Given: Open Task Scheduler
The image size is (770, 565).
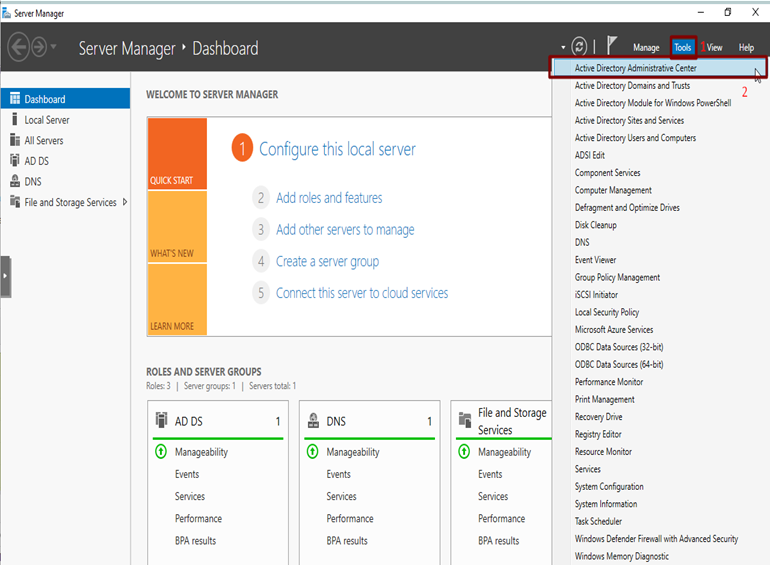Looking at the screenshot, I should click(x=598, y=521).
